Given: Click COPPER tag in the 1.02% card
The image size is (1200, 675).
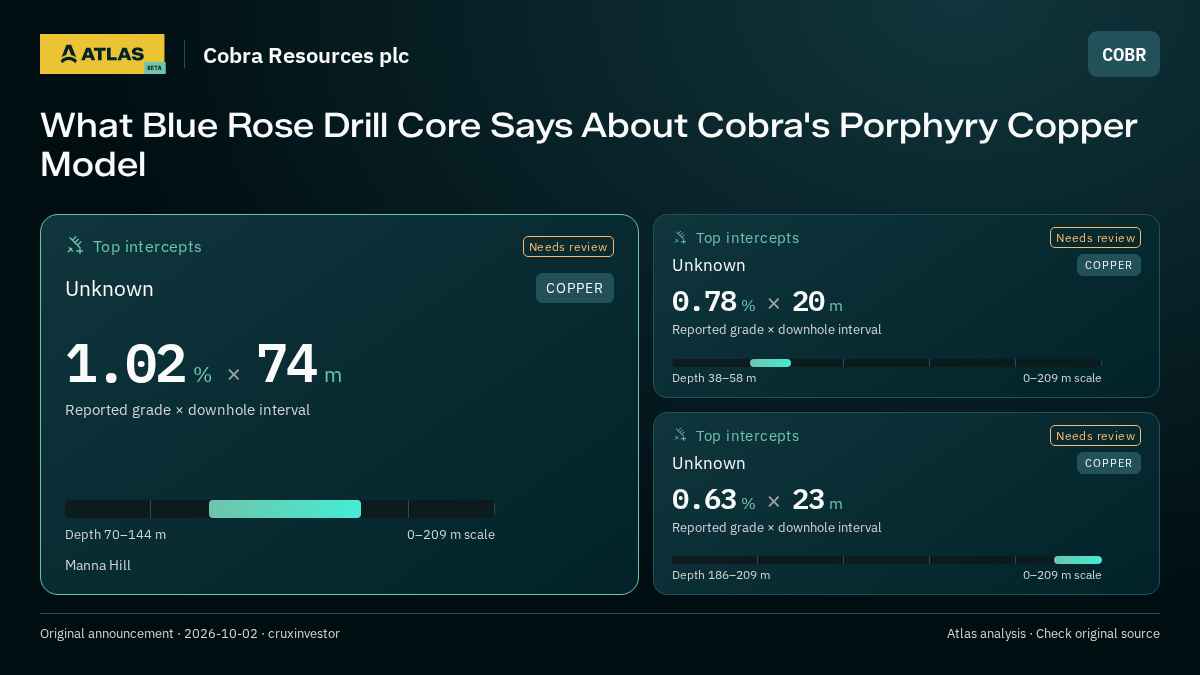Looking at the screenshot, I should [575, 288].
